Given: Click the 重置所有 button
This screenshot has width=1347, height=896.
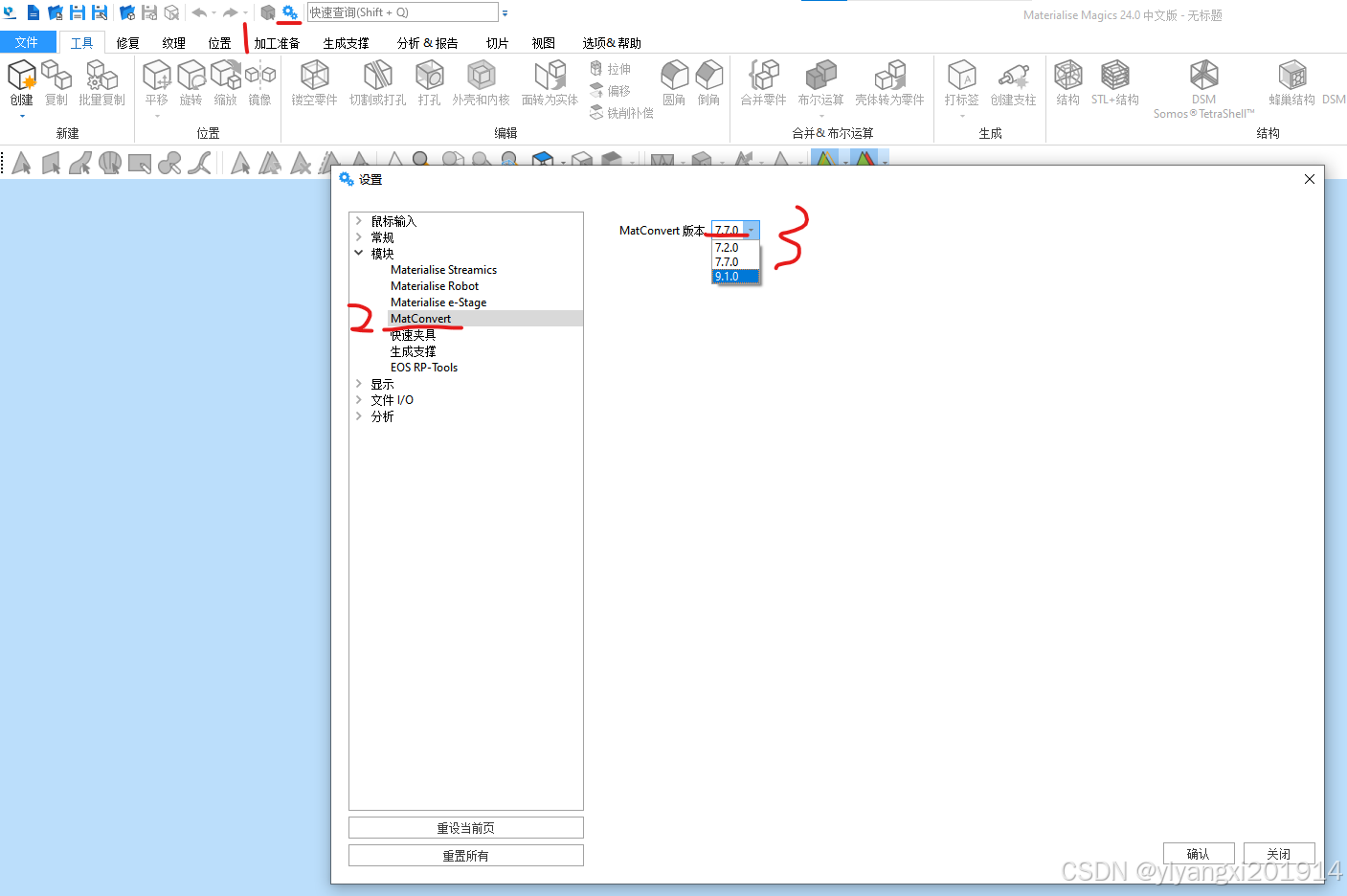Looking at the screenshot, I should [x=466, y=856].
